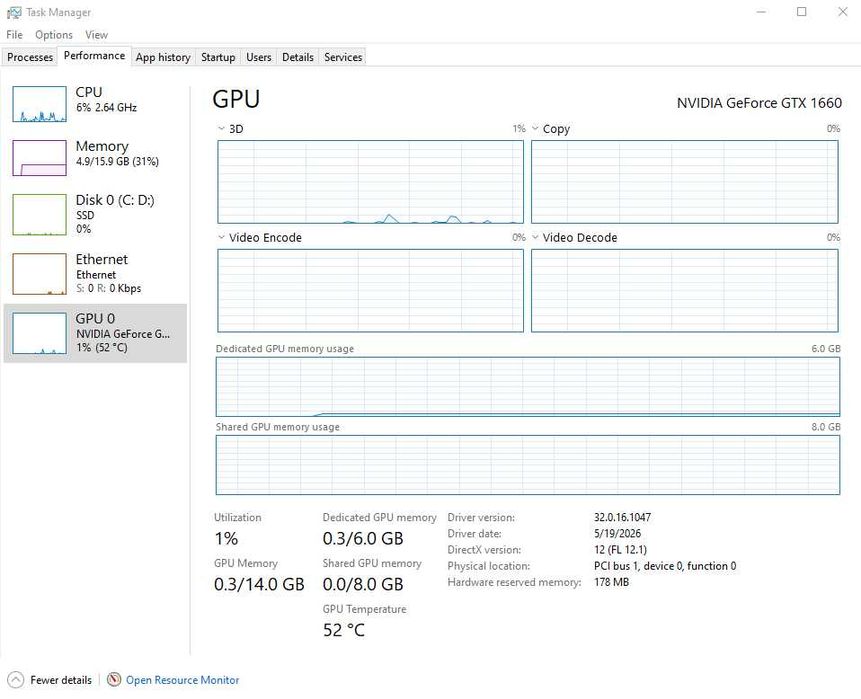861x699 pixels.
Task: Open the Video Decode engine dropdown chevron
Action: [x=535, y=237]
